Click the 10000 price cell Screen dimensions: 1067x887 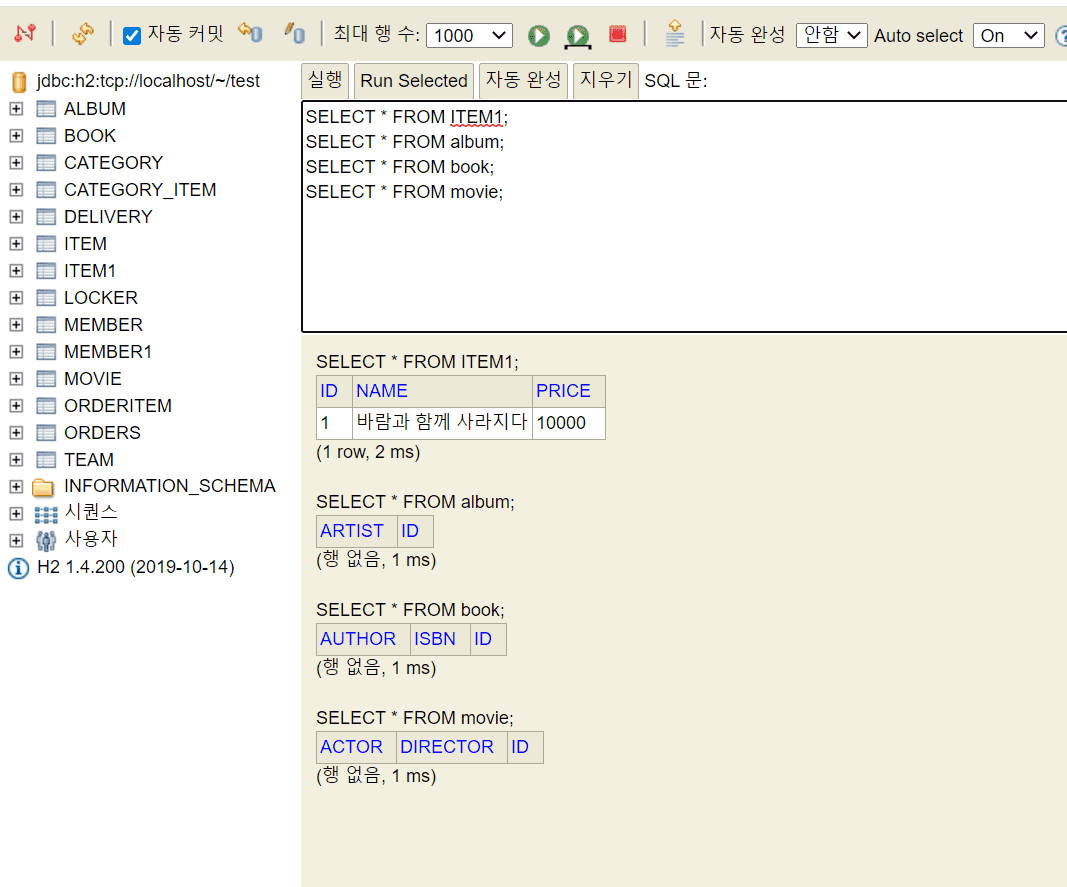[568, 423]
